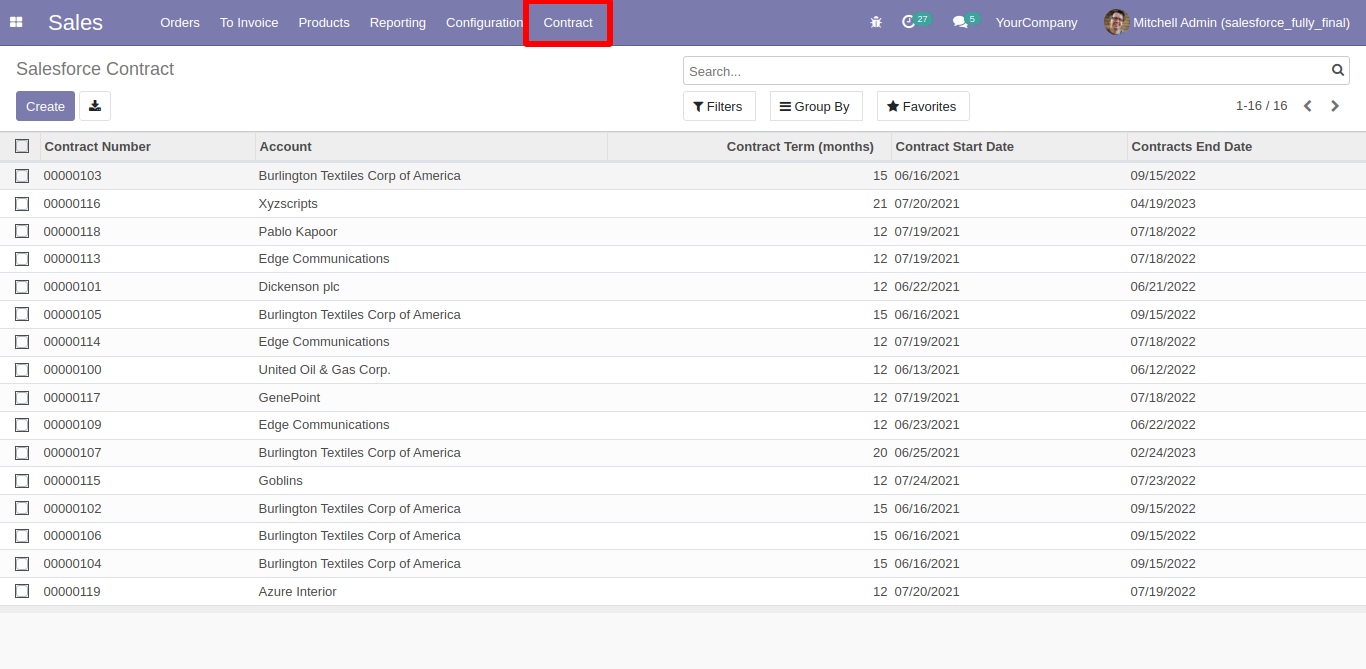Viewport: 1366px width, 669px height.
Task: Open the Xyzscripts contract row
Action: pos(683,204)
